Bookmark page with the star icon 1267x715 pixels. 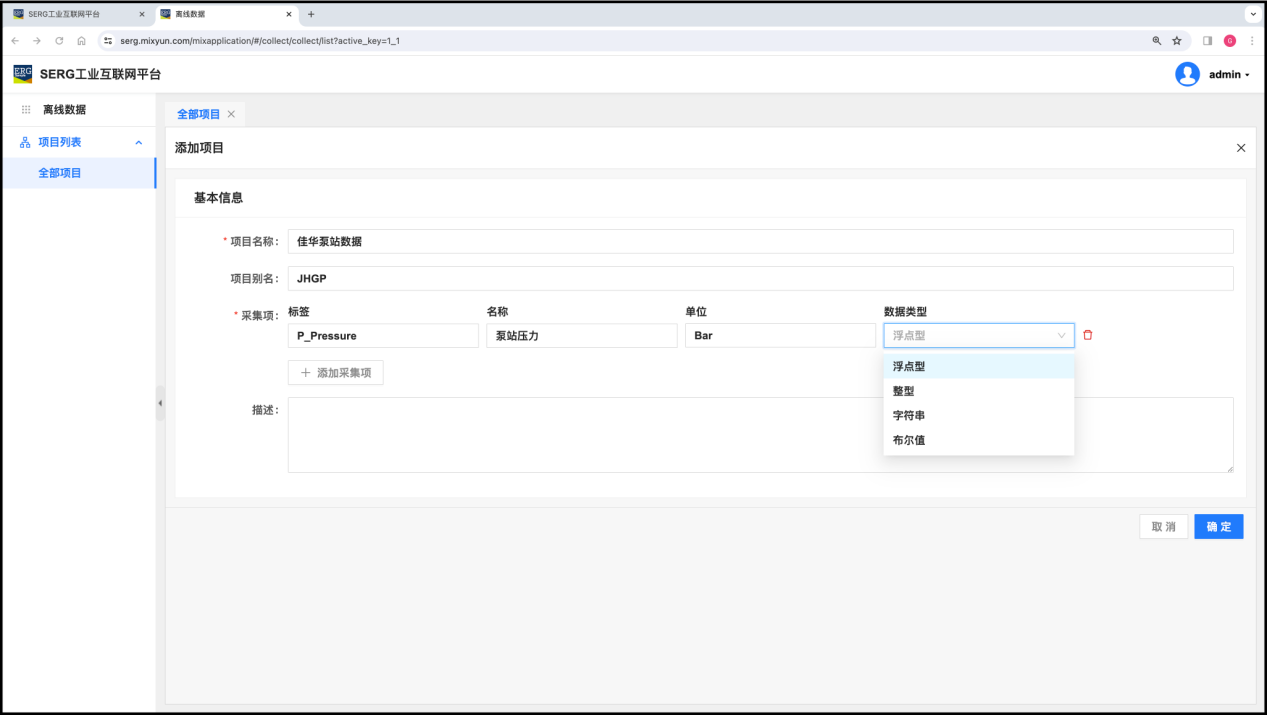click(x=1177, y=41)
